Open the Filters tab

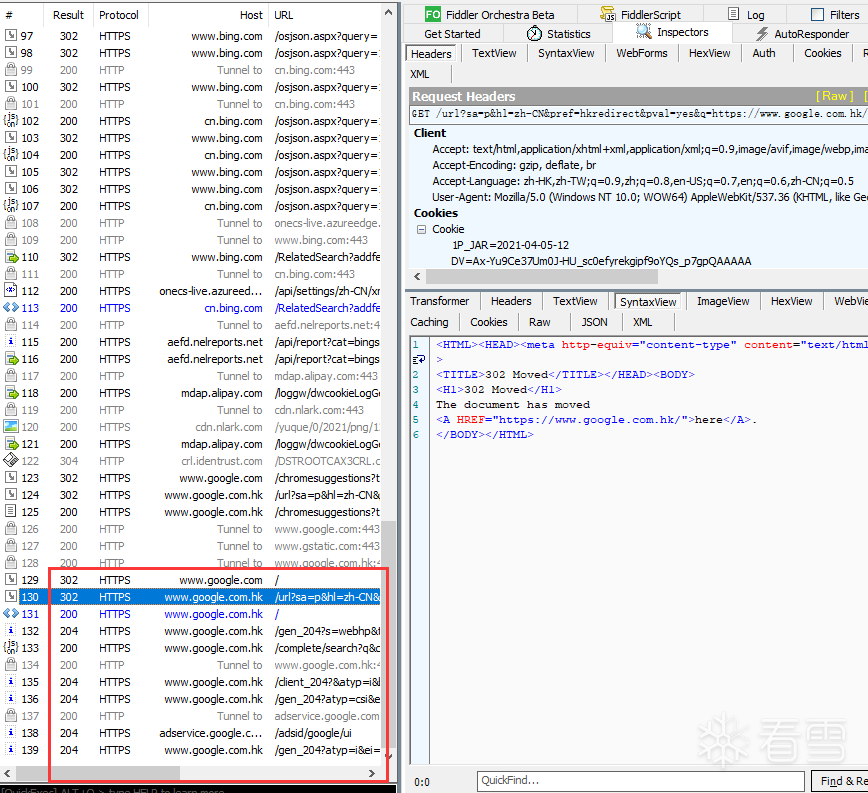(835, 15)
